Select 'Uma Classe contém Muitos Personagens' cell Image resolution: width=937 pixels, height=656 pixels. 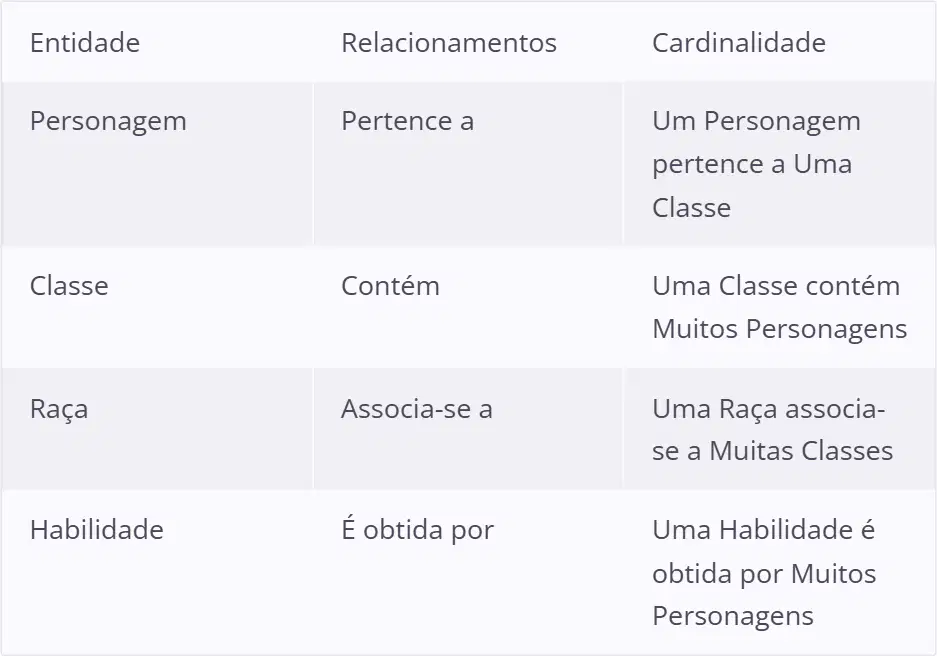pos(779,306)
